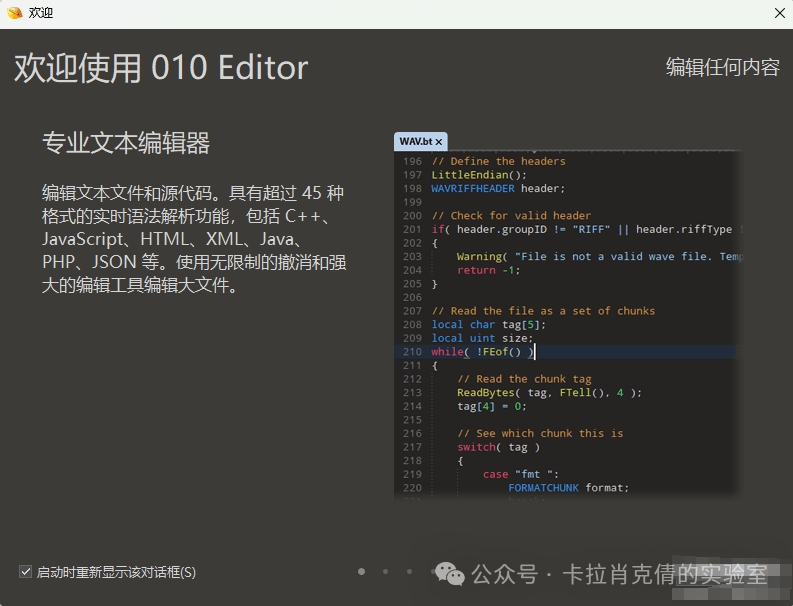Select the WAV.bt tab in preview

415,142
